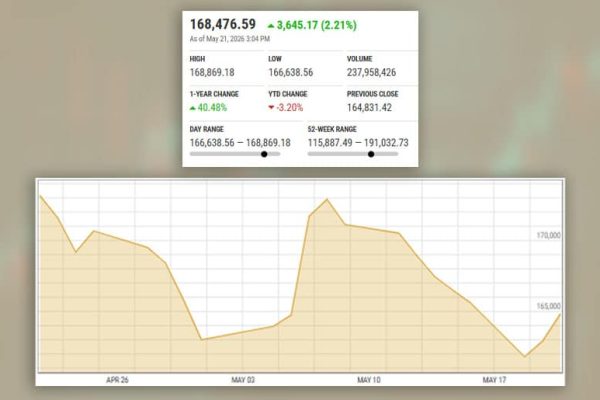
Task: Click the low value 166,638.56
Action: click(x=290, y=72)
